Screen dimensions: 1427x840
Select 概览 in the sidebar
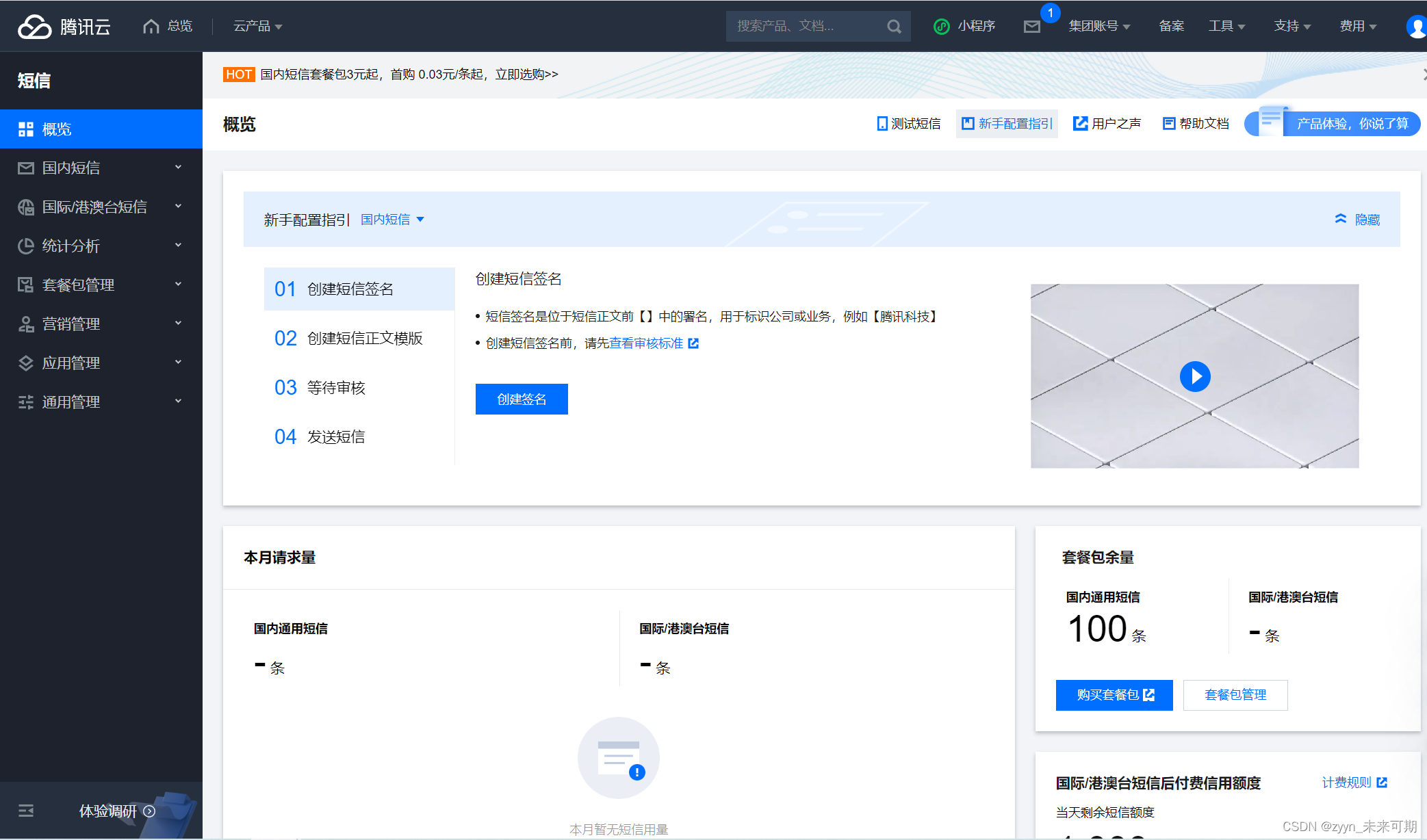101,129
